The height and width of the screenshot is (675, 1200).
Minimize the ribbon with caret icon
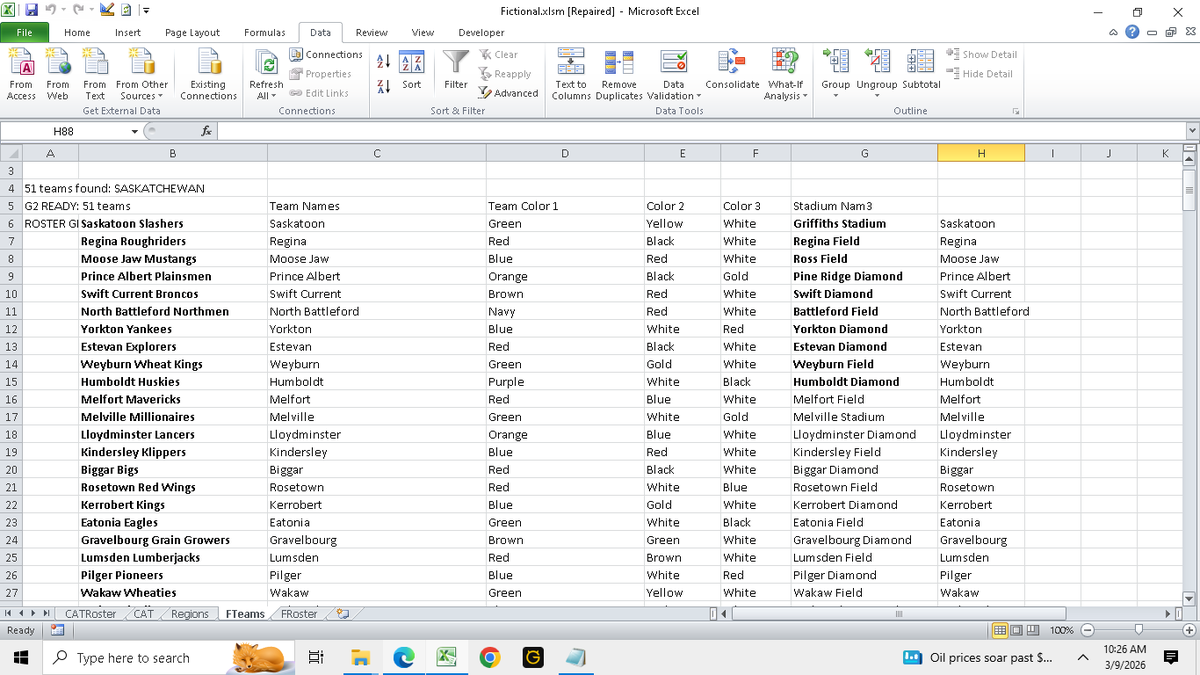pos(1112,32)
